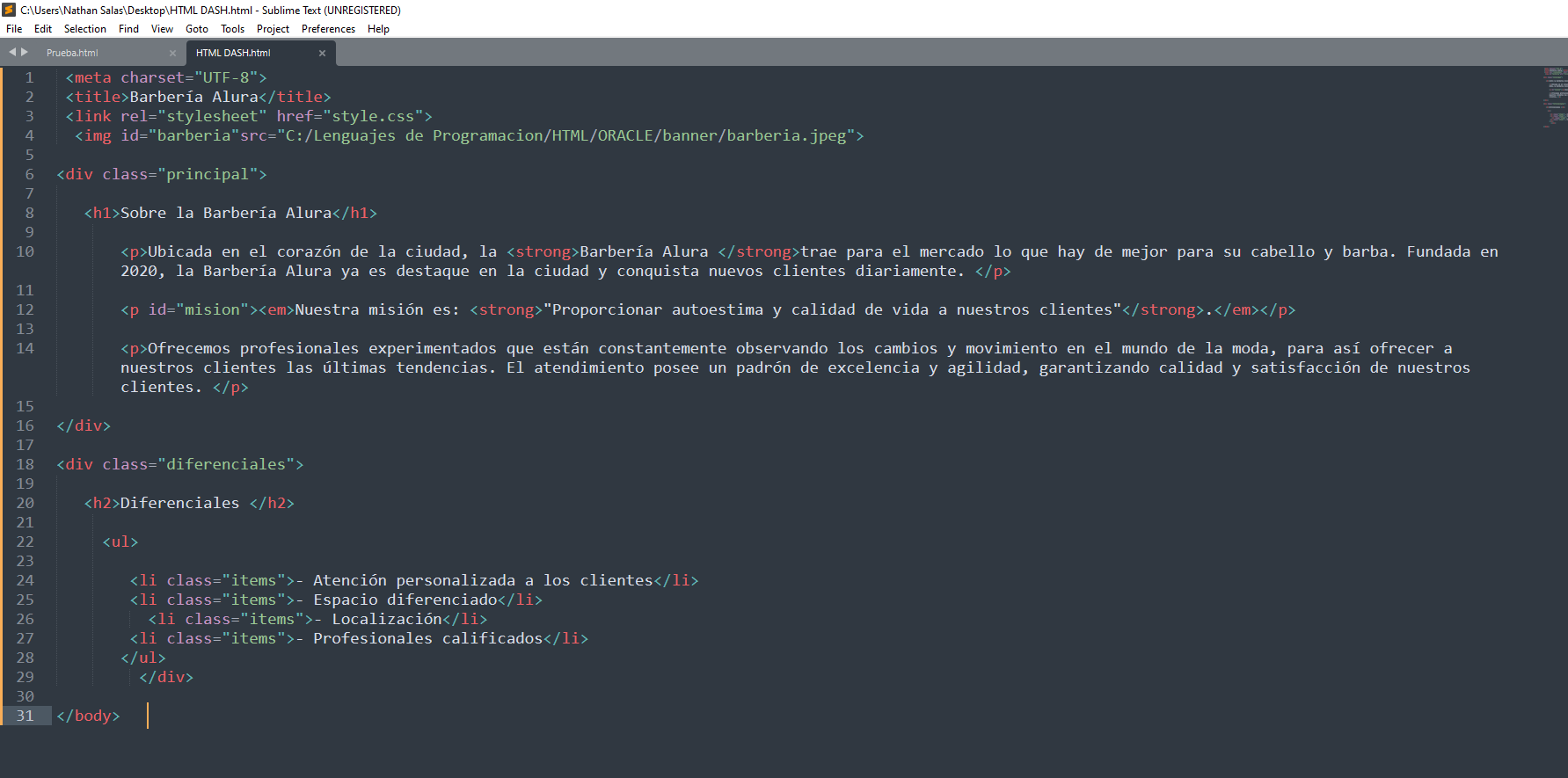Click the div class="principal" tag
The width and height of the screenshot is (1568, 778).
pyautogui.click(x=162, y=174)
